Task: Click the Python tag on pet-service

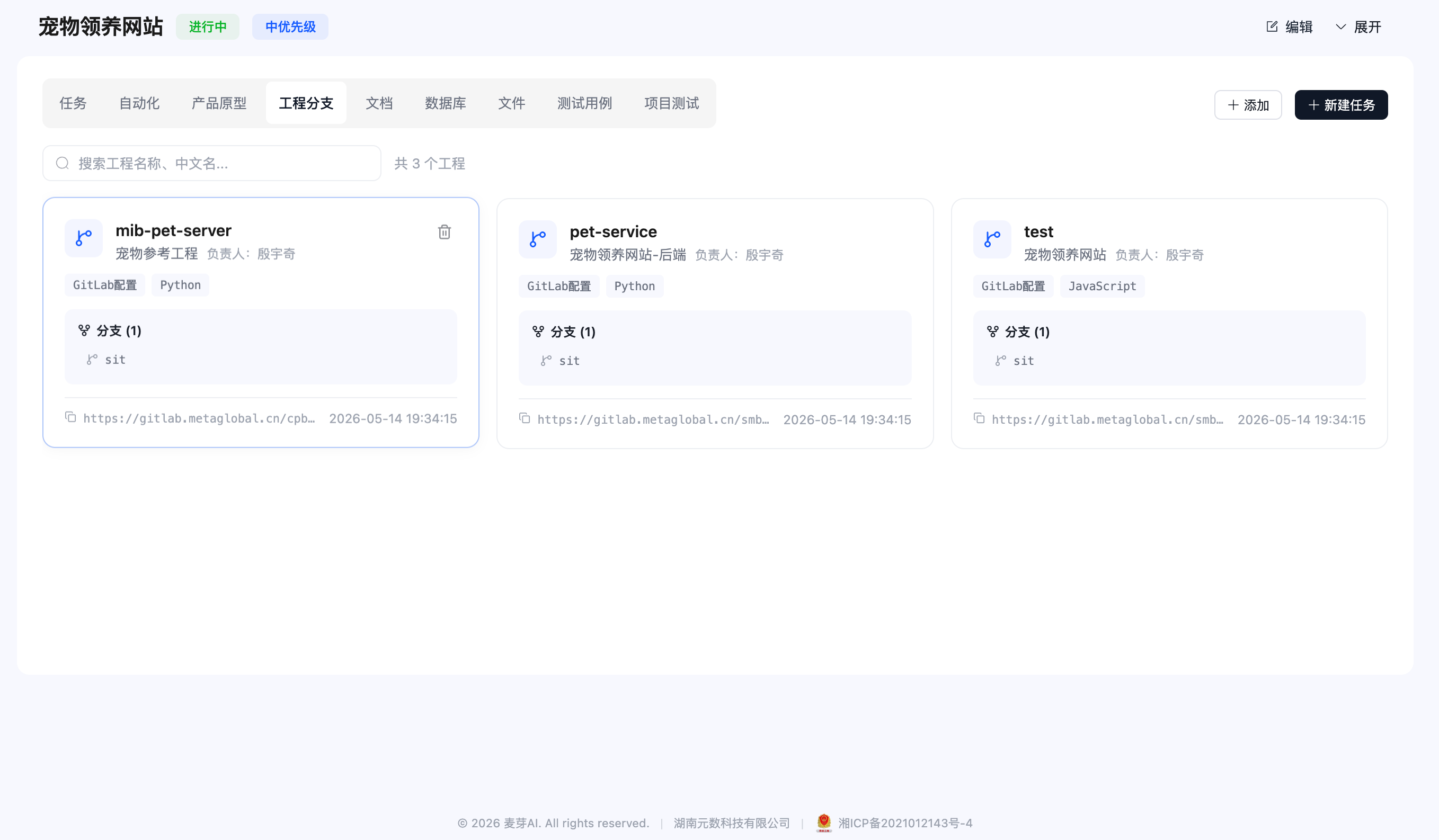Action: pyautogui.click(x=634, y=286)
